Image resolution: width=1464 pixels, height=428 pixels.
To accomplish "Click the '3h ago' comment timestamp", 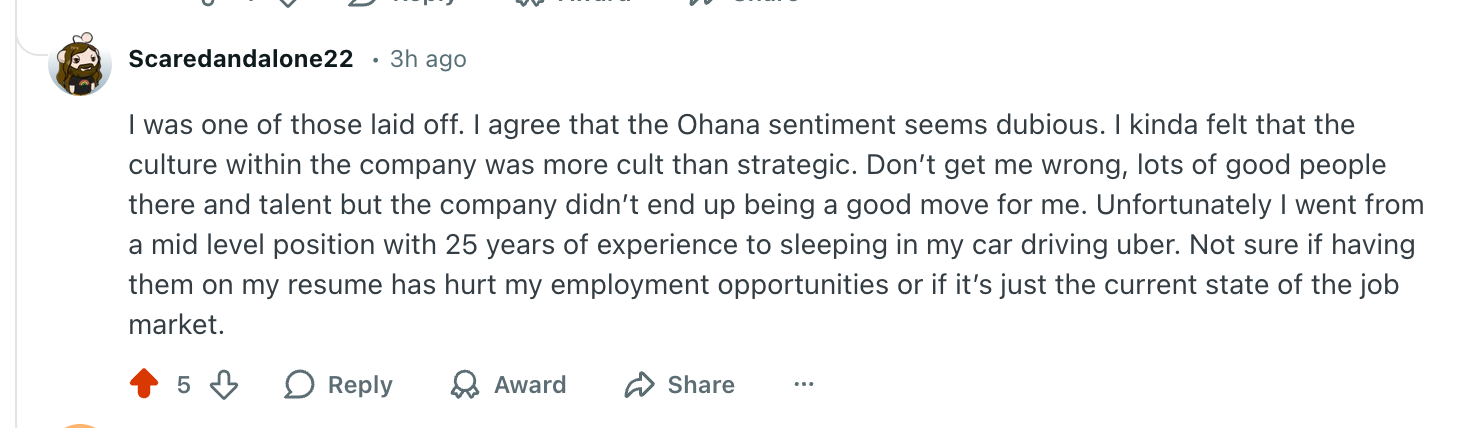I will [x=428, y=59].
